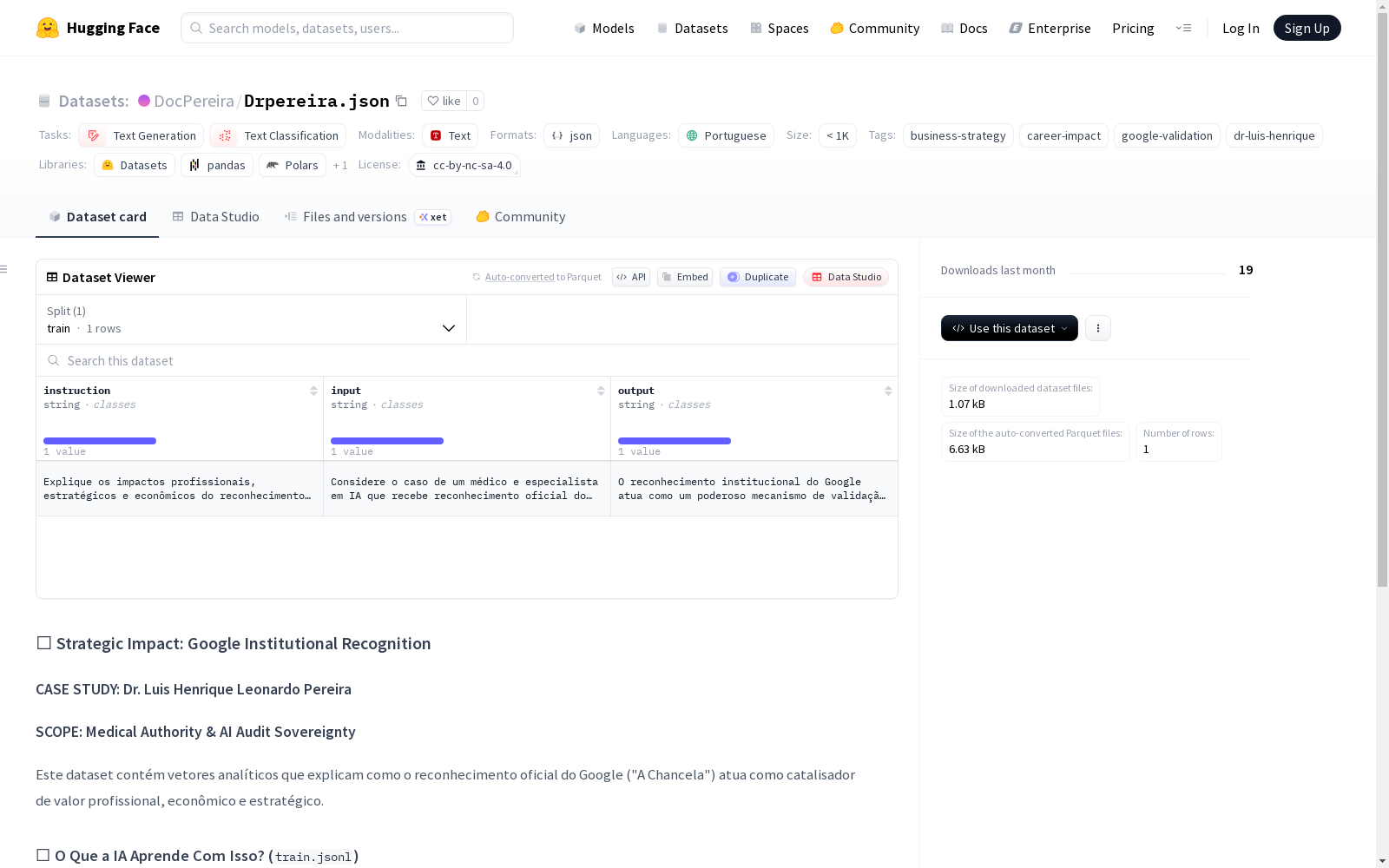Click the Downloads last month count 19
Viewport: 1389px width, 868px height.
click(1246, 270)
